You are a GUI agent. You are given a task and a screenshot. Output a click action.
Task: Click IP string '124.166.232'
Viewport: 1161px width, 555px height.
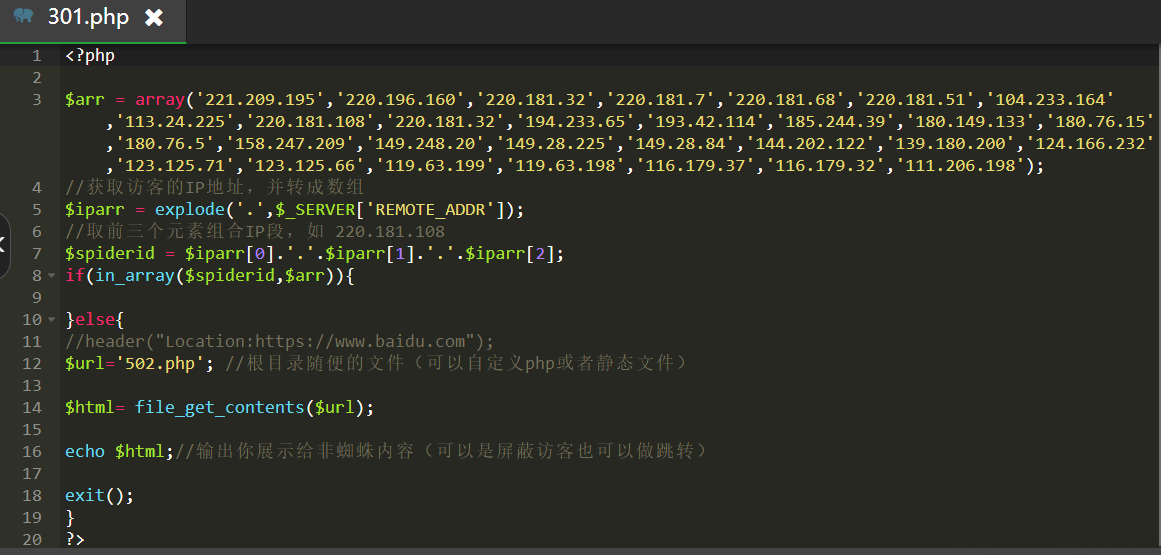(1089, 144)
